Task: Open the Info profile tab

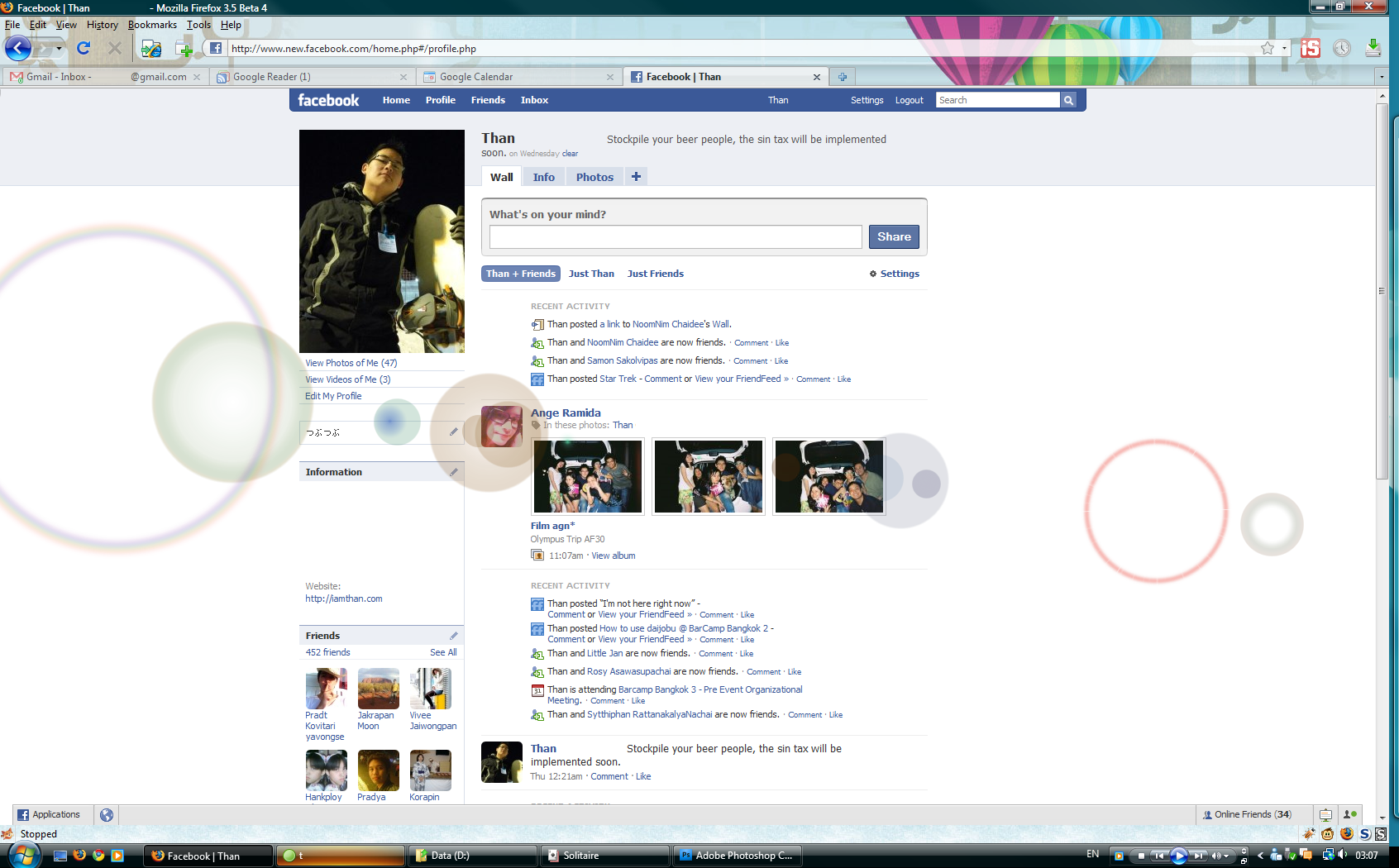Action: click(544, 177)
